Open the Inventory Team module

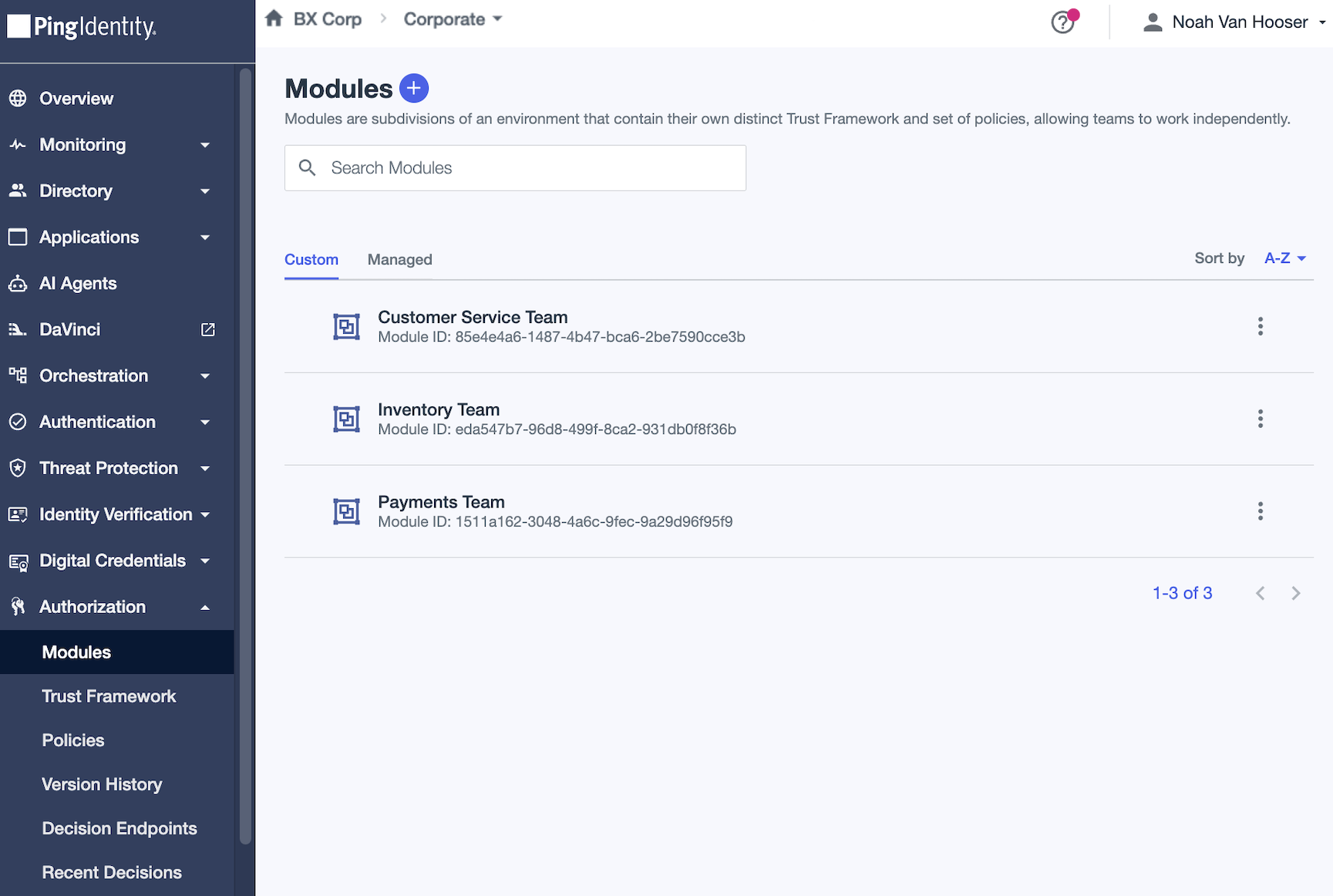(x=799, y=419)
